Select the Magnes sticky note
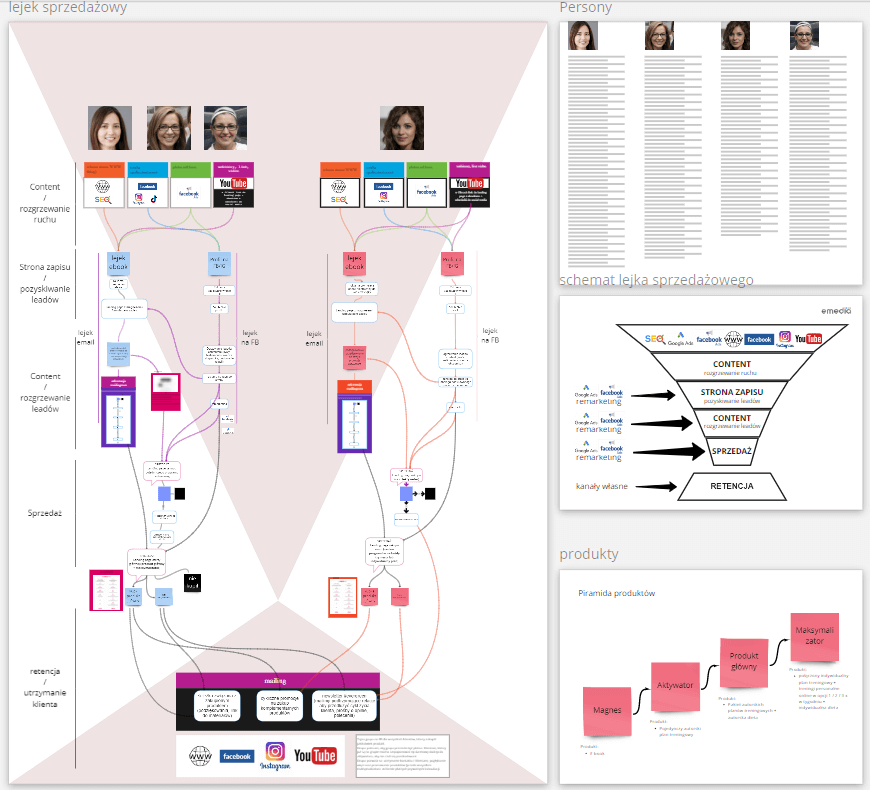The height and width of the screenshot is (790, 870). tap(608, 710)
